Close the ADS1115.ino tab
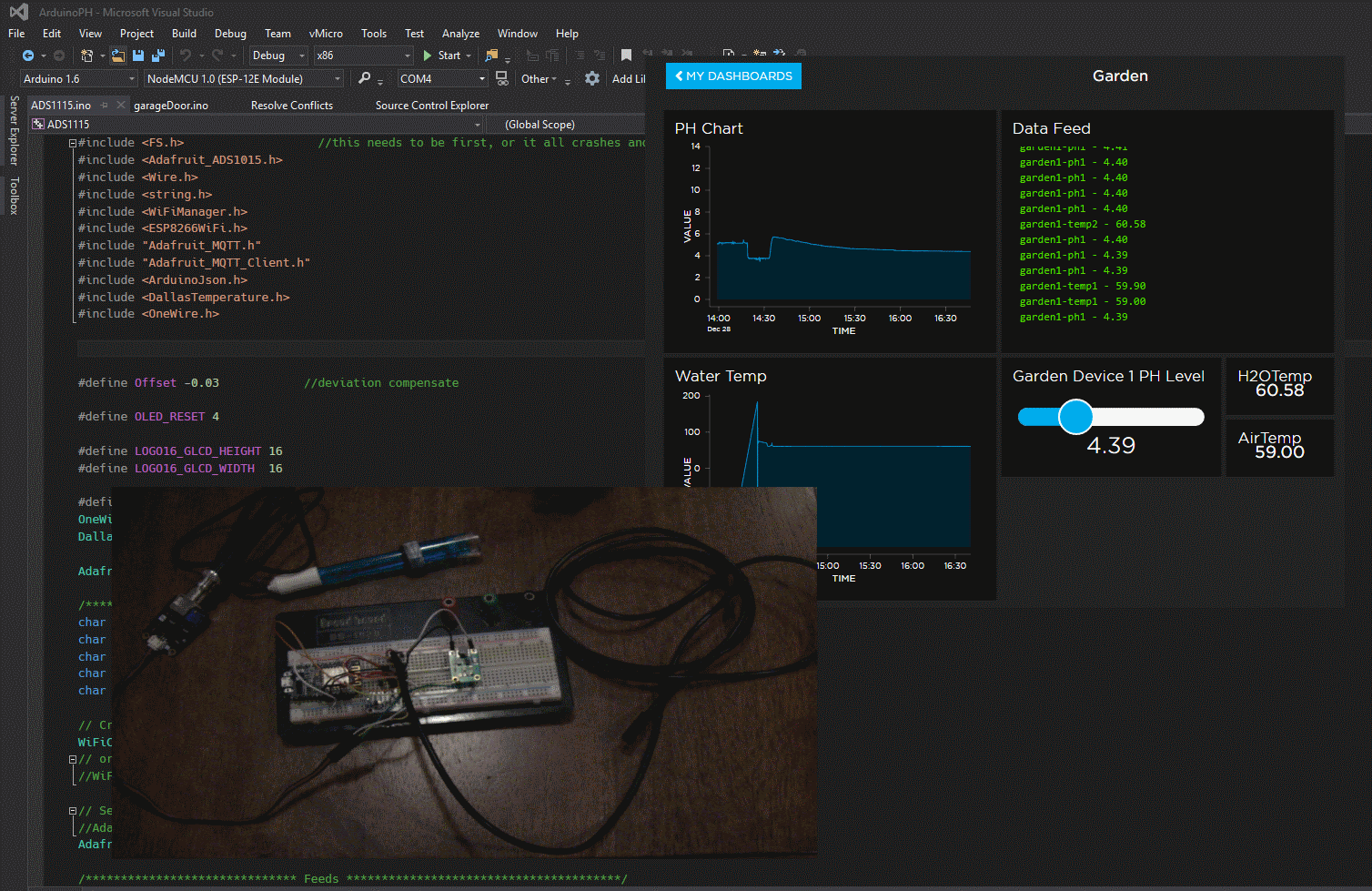1372x891 pixels. point(120,105)
